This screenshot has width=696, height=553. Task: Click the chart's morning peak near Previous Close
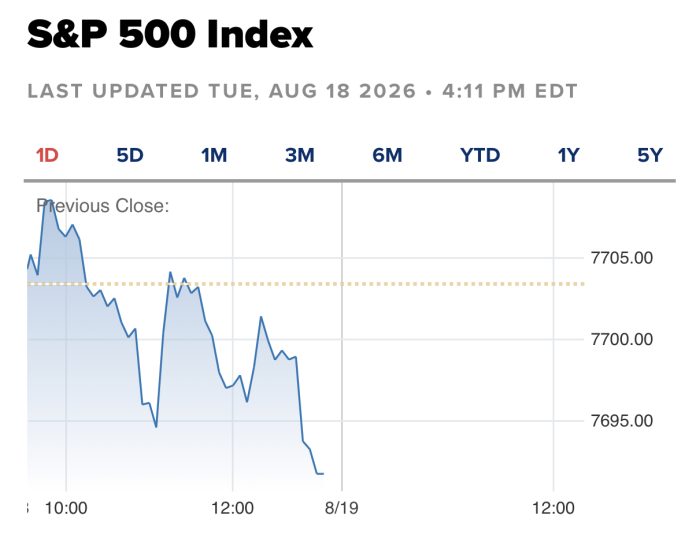click(x=48, y=202)
